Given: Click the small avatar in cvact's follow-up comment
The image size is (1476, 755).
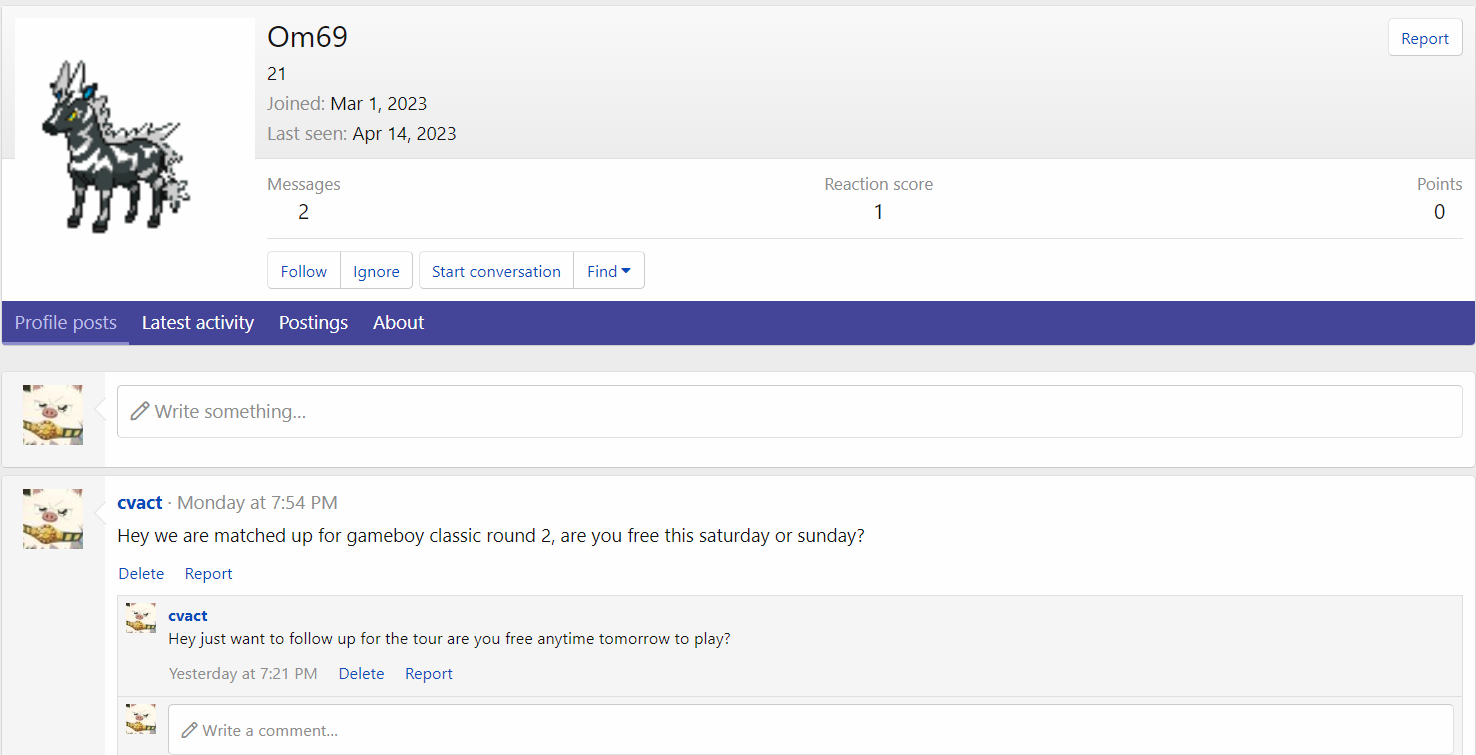Looking at the screenshot, I should 141,618.
